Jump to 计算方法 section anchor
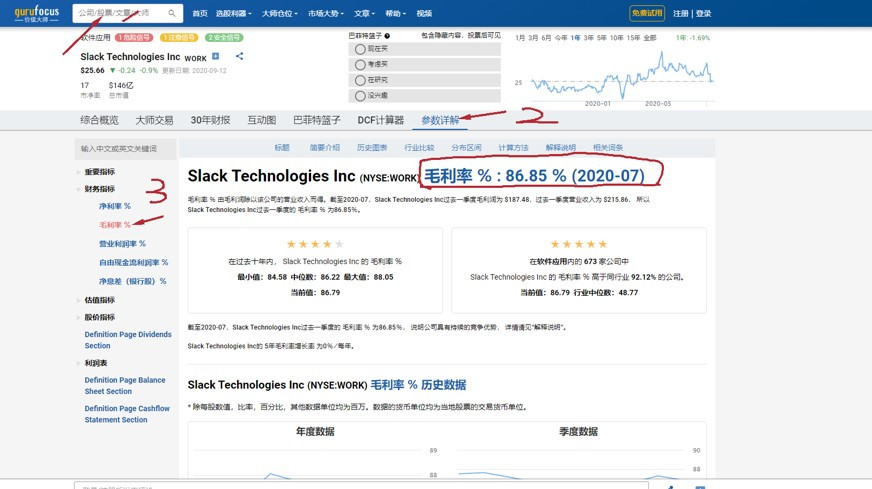The height and width of the screenshot is (489, 872). [513, 148]
